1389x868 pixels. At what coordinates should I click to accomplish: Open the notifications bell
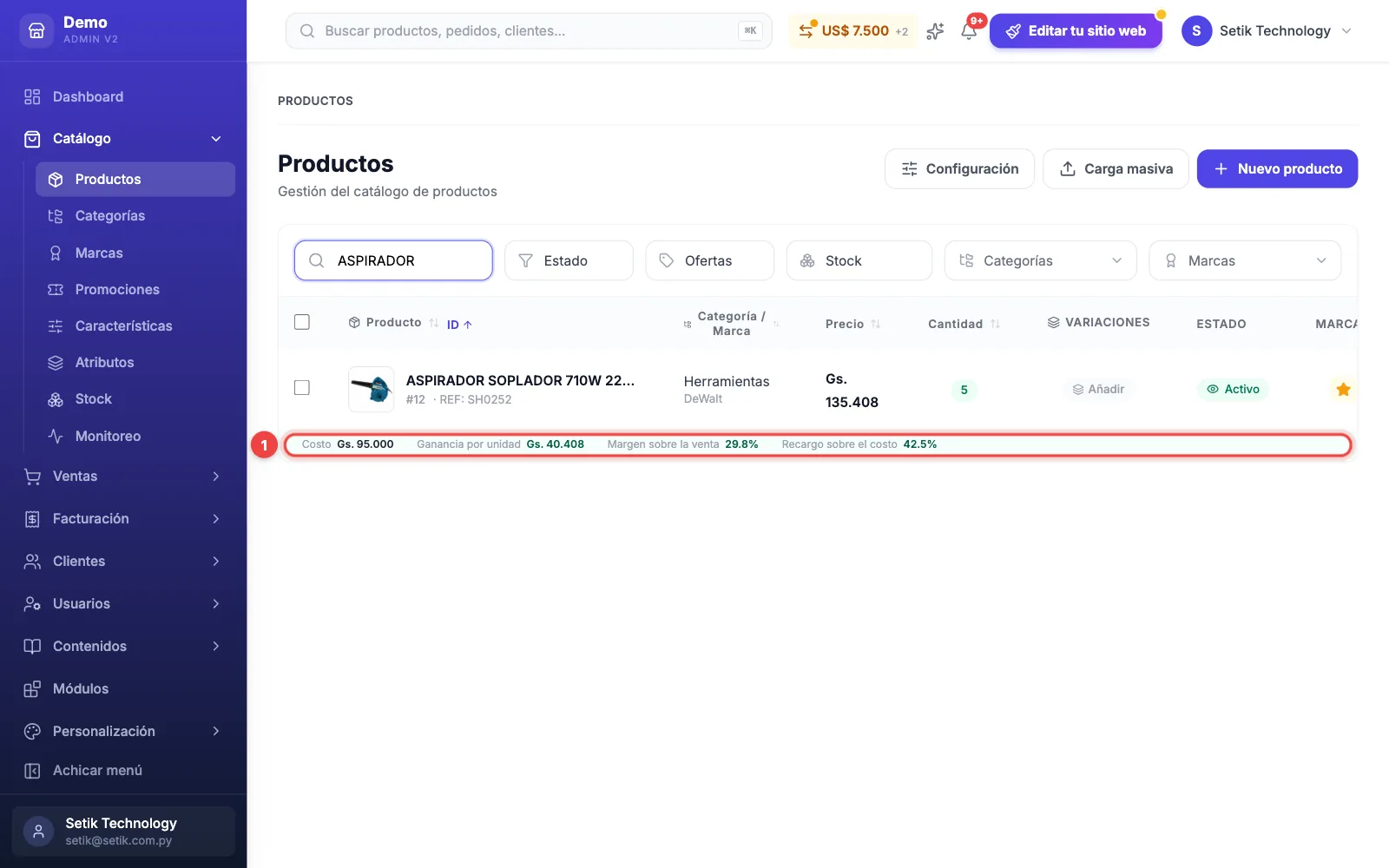(969, 31)
